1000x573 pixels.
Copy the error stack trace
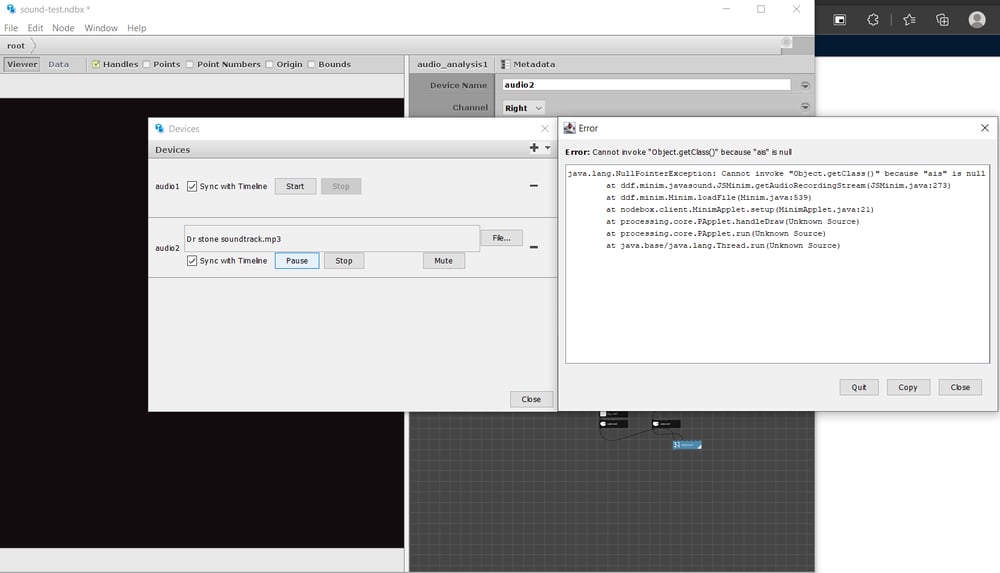tap(908, 387)
